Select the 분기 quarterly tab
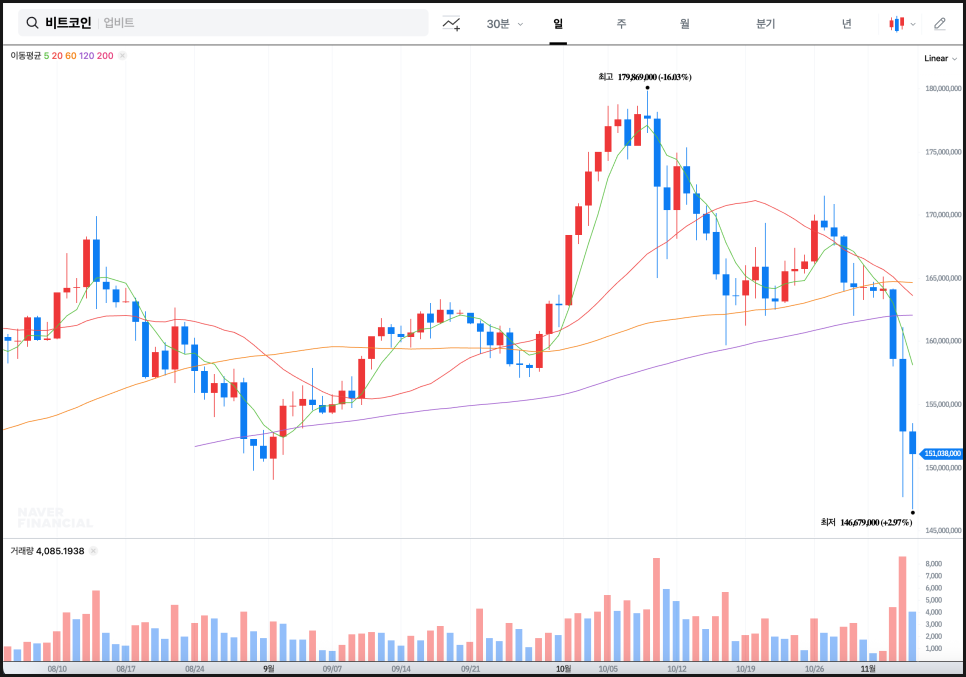The height and width of the screenshot is (677, 966). (766, 23)
